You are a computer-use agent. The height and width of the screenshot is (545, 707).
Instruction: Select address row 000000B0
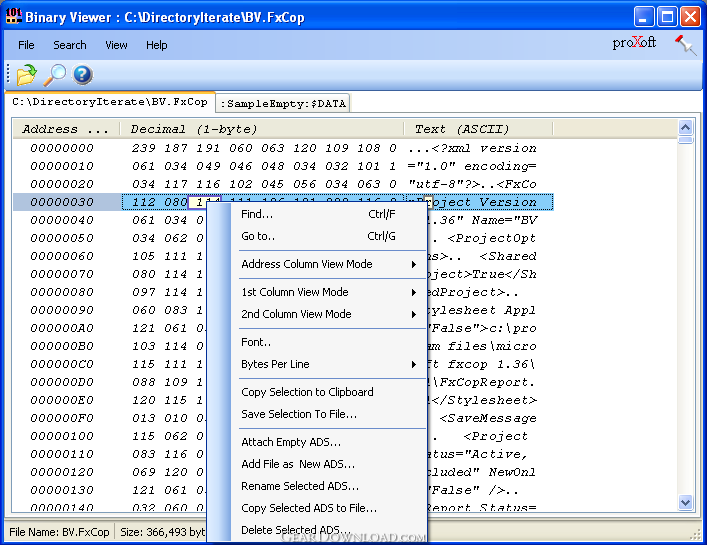[x=62, y=347]
